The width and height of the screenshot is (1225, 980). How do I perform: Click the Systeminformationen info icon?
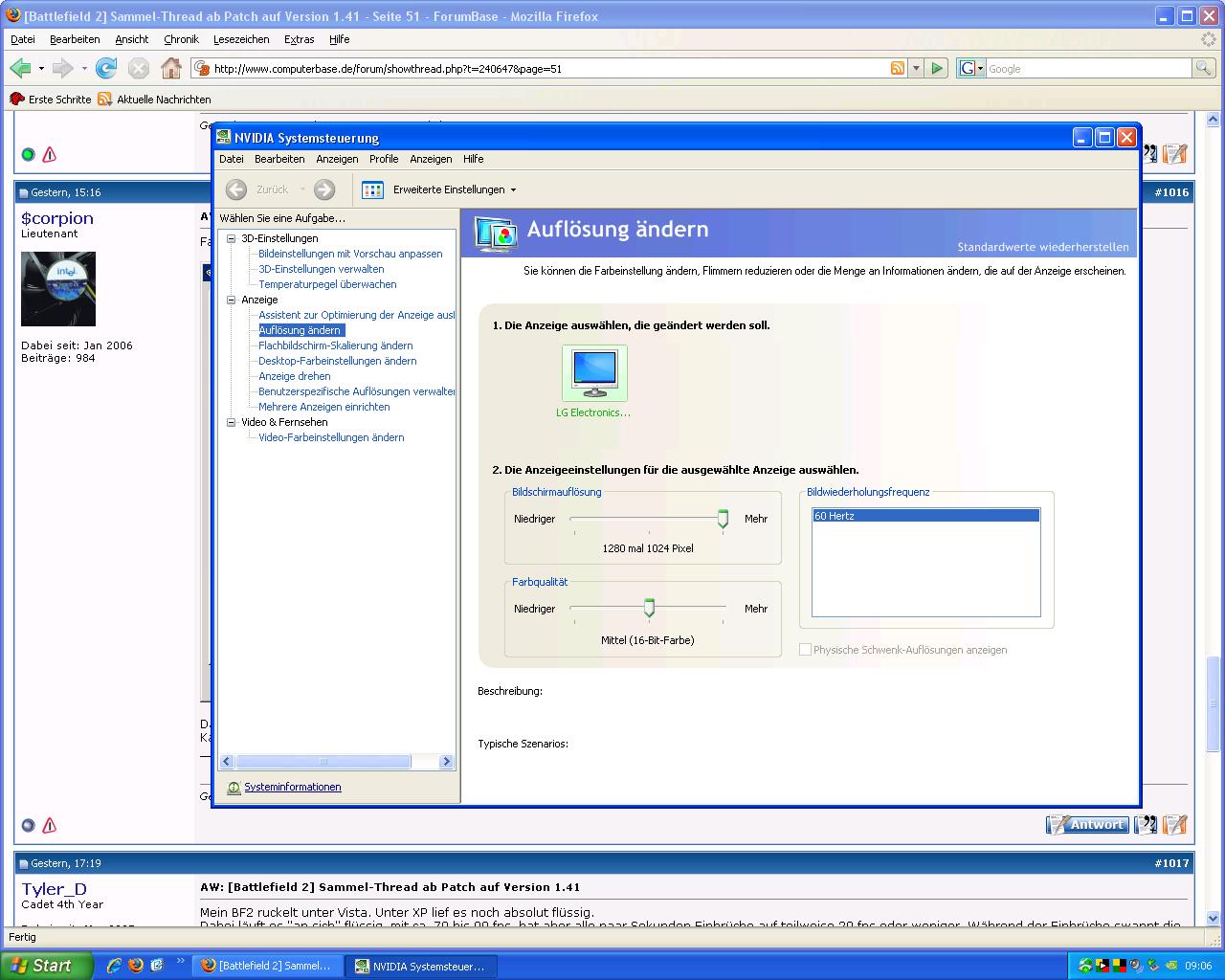click(x=234, y=788)
